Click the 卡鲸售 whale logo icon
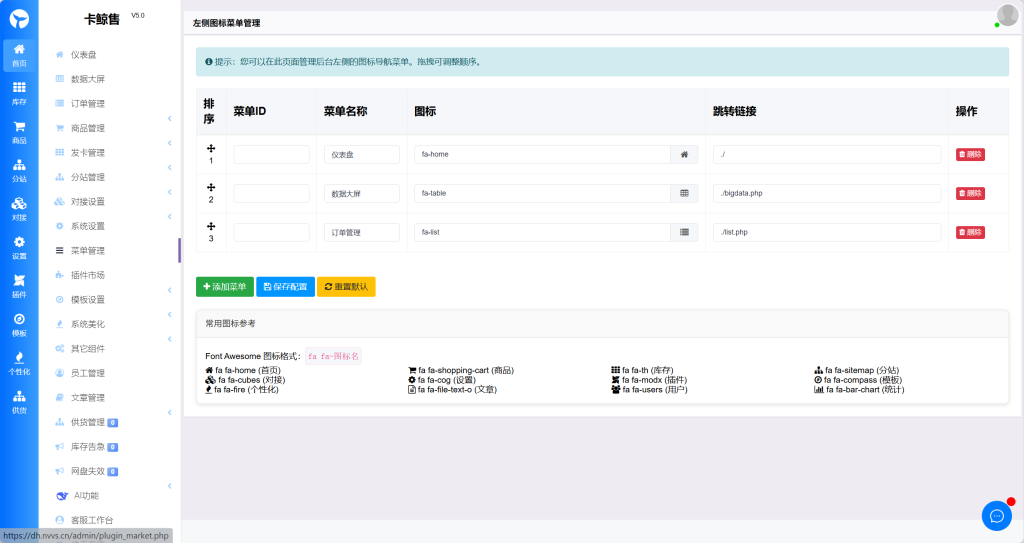The height and width of the screenshot is (543, 1024). pos(19,19)
